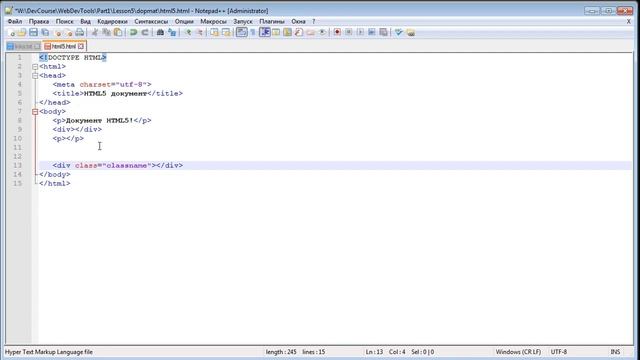Toggle the Document Map icon
Image resolution: width=640 pixels, height=360 pixels.
click(287, 32)
